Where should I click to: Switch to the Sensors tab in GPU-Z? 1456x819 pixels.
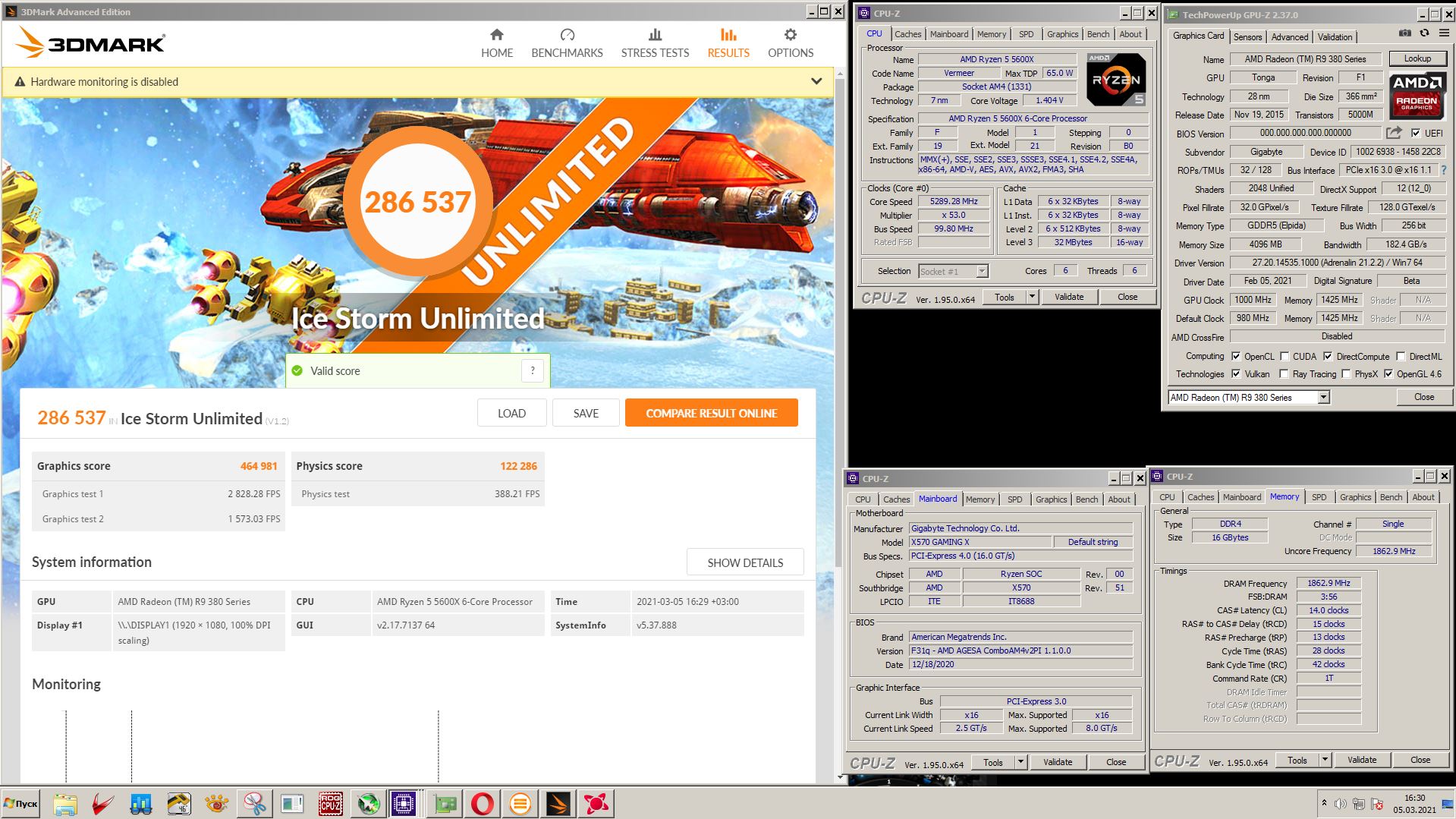(1247, 36)
